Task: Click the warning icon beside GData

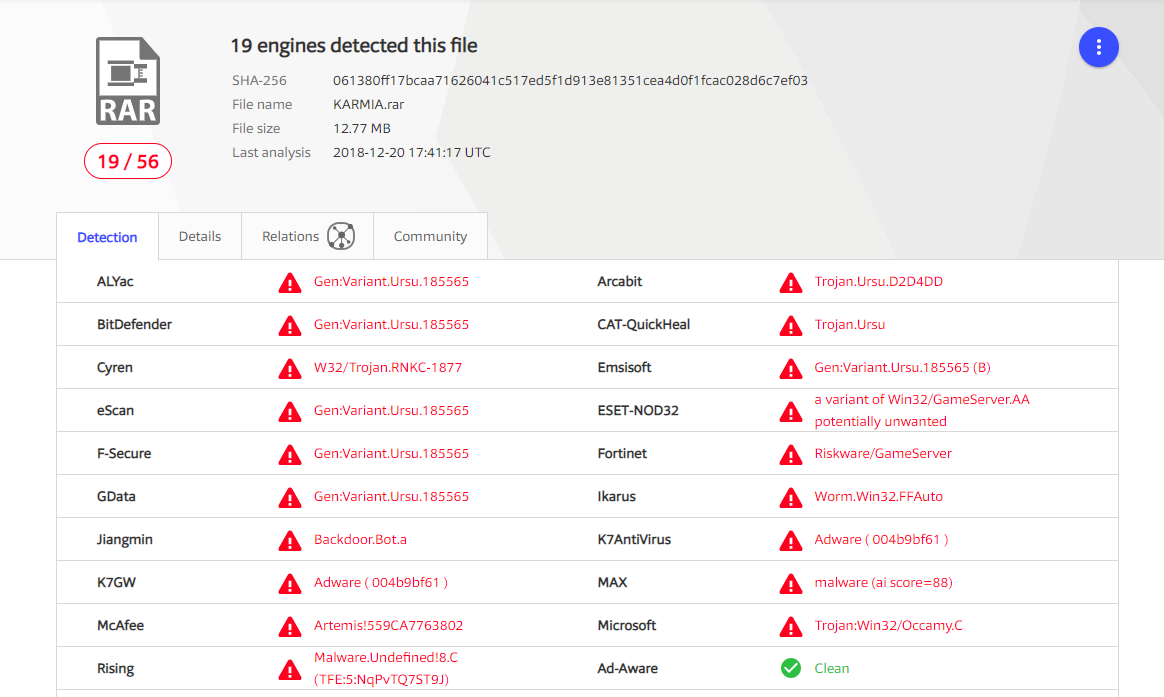Action: pos(290,498)
